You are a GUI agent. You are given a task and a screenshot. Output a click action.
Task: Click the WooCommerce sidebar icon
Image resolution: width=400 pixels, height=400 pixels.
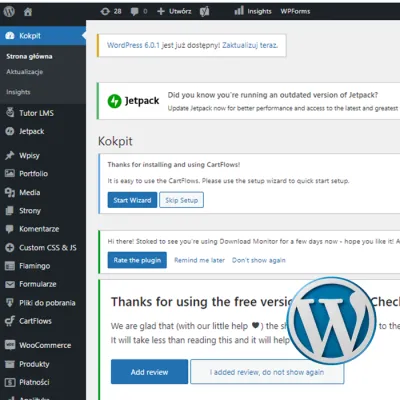[x=10, y=345]
